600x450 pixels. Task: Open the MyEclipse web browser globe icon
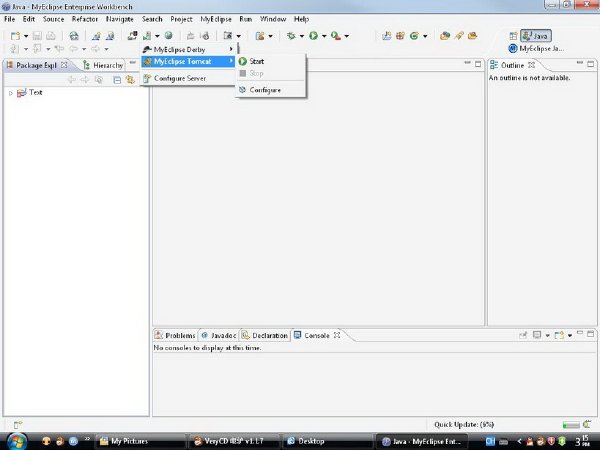point(74,36)
